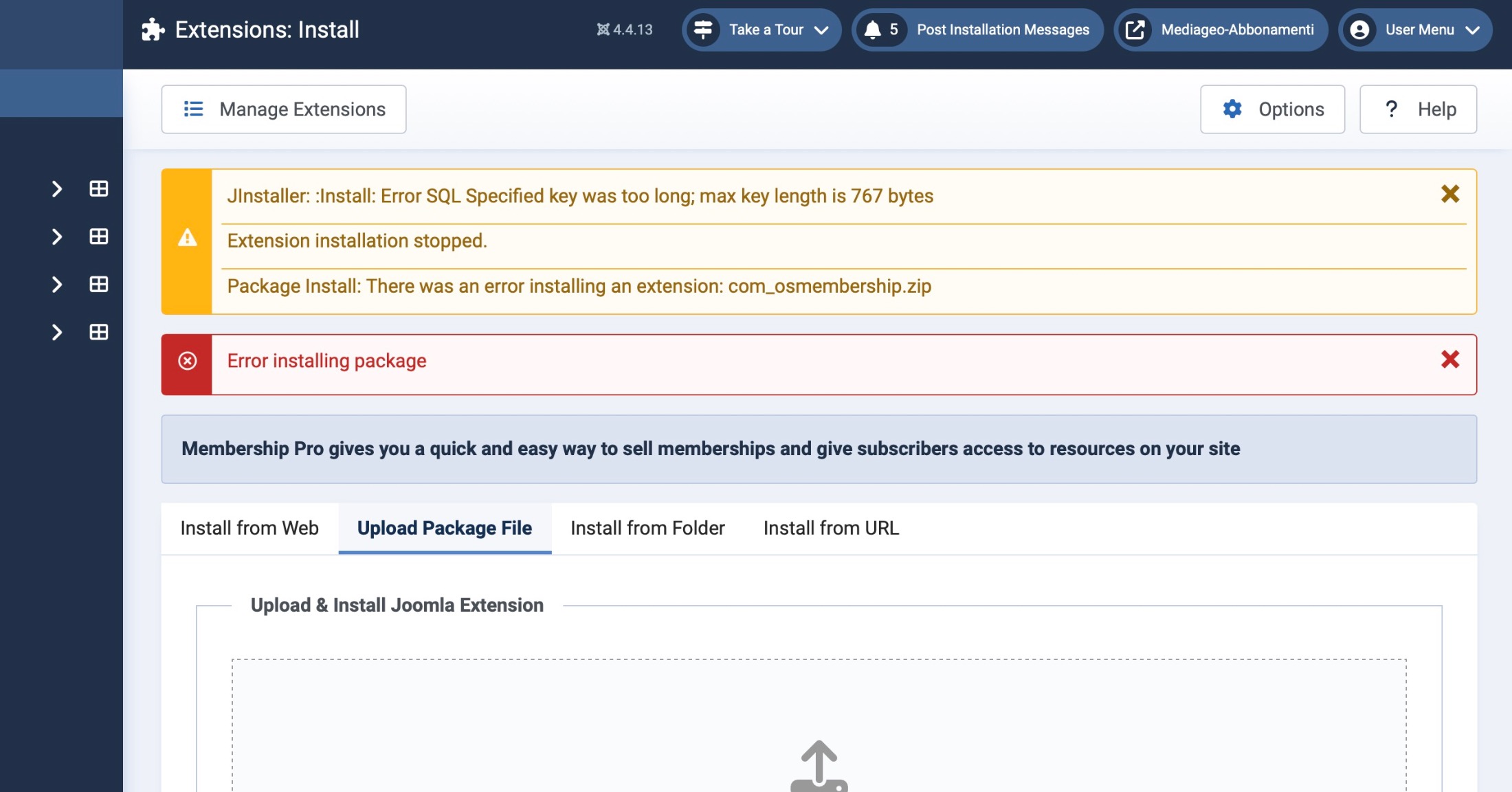Click the first sidebar dashboard grid icon
Viewport: 1512px width, 792px height.
99,188
